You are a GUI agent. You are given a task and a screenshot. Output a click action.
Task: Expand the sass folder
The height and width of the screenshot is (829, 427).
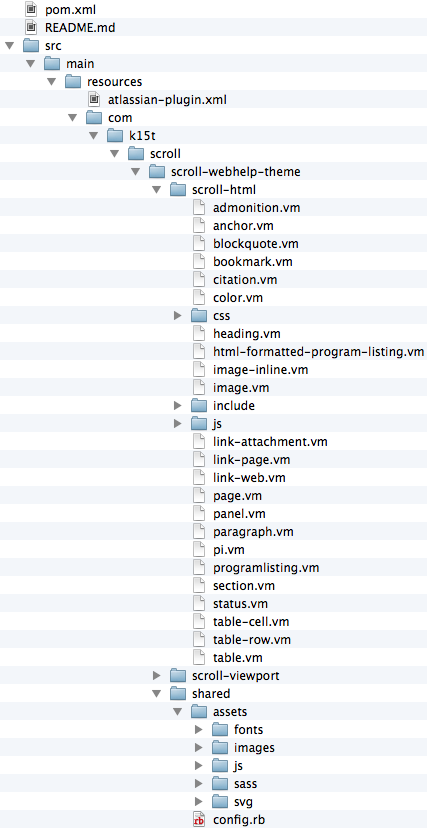tap(199, 783)
